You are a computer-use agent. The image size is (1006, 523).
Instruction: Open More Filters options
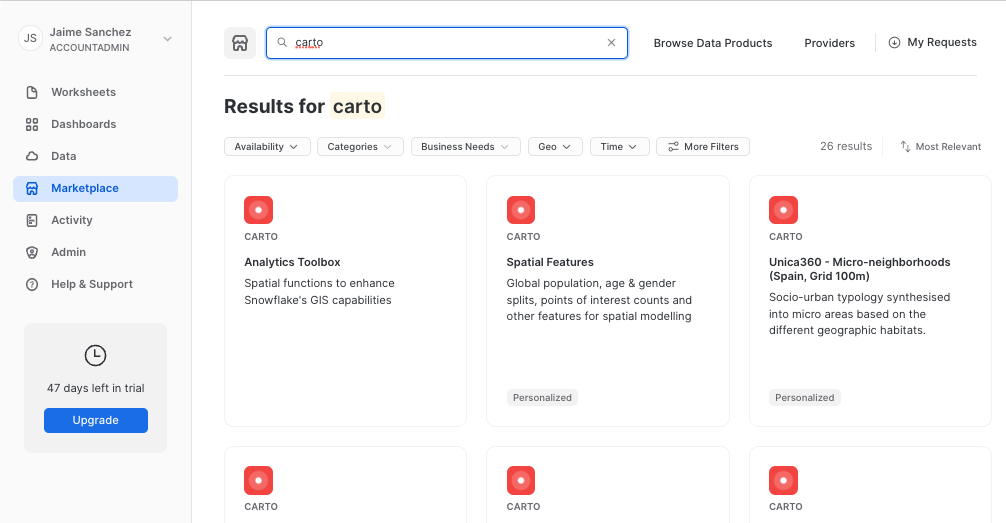[x=703, y=147]
